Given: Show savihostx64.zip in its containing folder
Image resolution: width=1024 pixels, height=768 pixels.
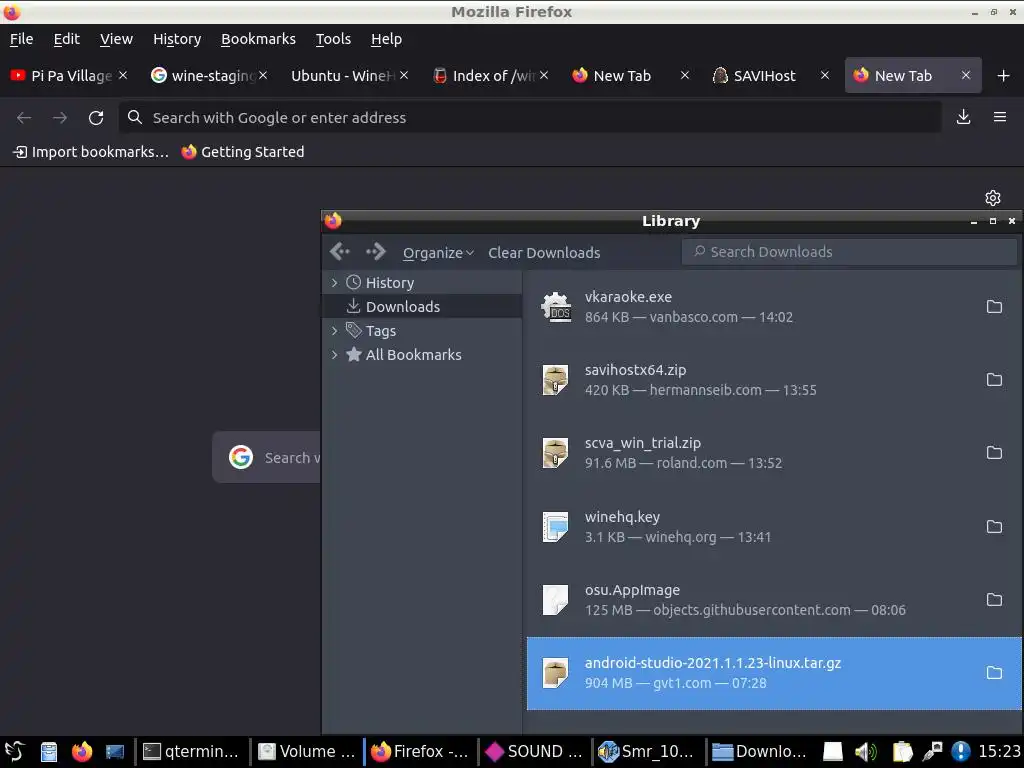Looking at the screenshot, I should tap(994, 380).
